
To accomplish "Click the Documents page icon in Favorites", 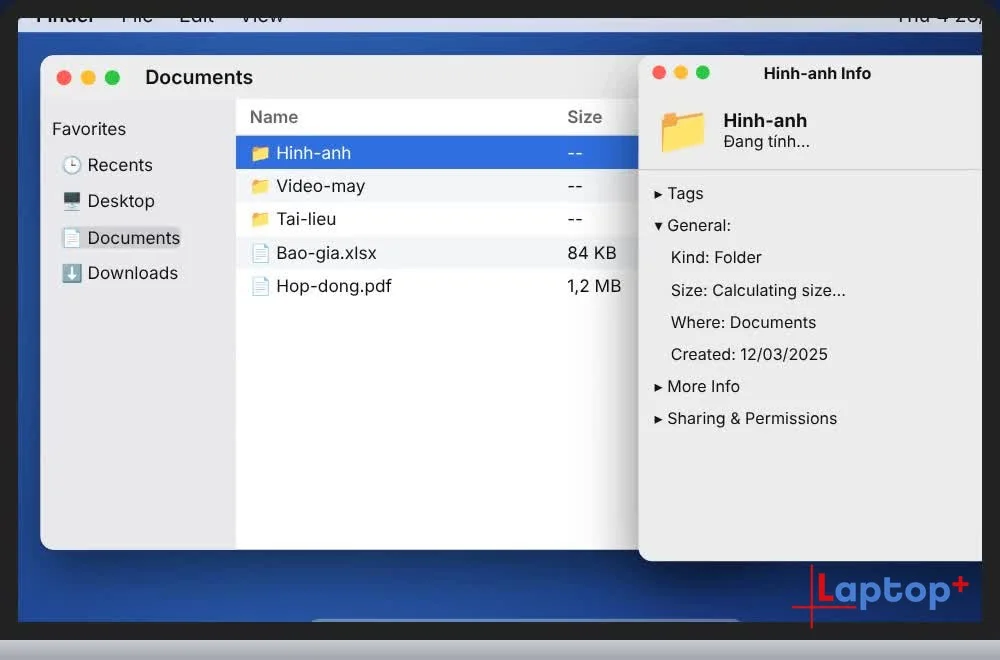I will (x=71, y=238).
